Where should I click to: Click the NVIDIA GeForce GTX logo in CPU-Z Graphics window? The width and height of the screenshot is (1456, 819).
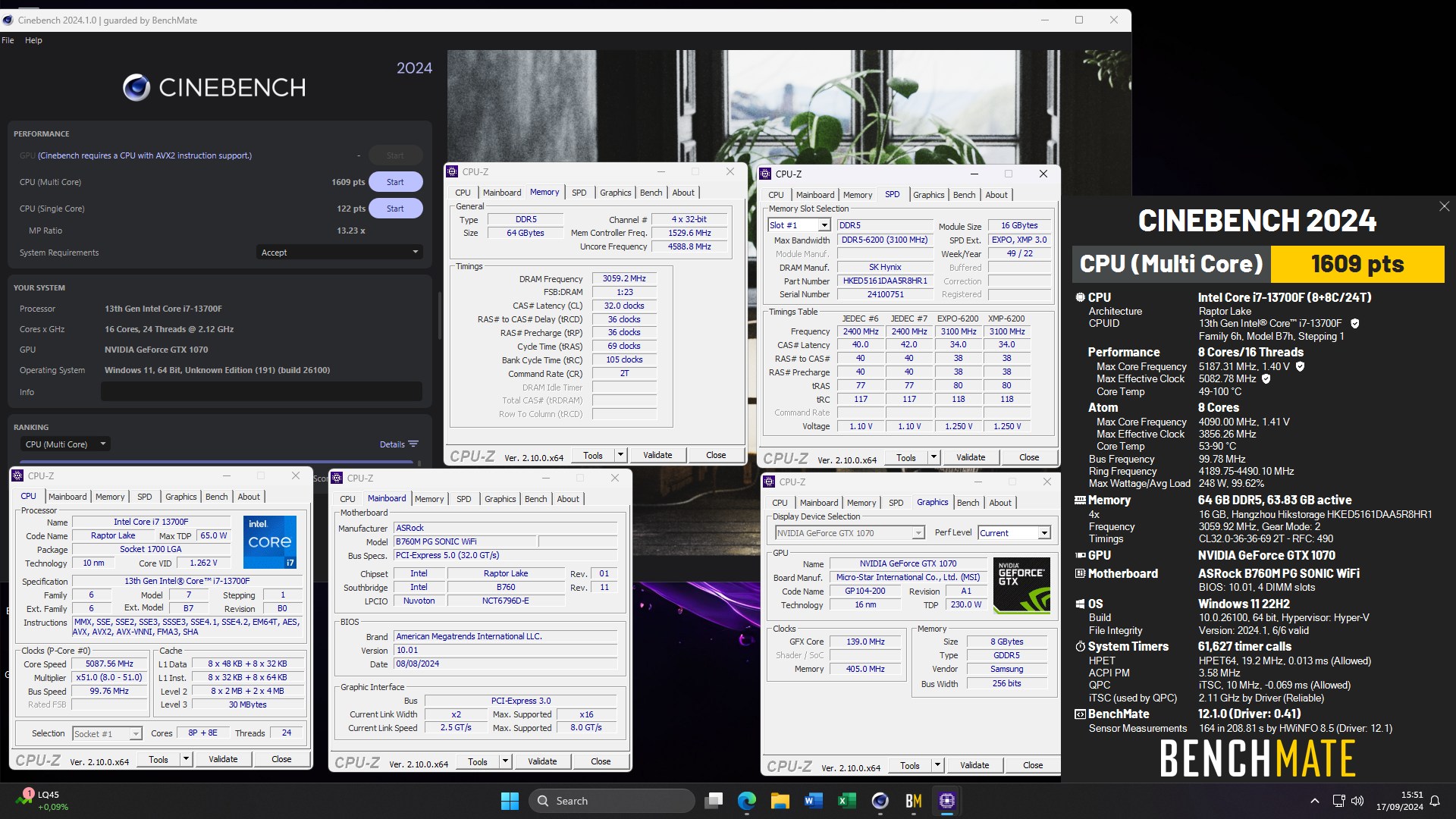coord(1021,585)
